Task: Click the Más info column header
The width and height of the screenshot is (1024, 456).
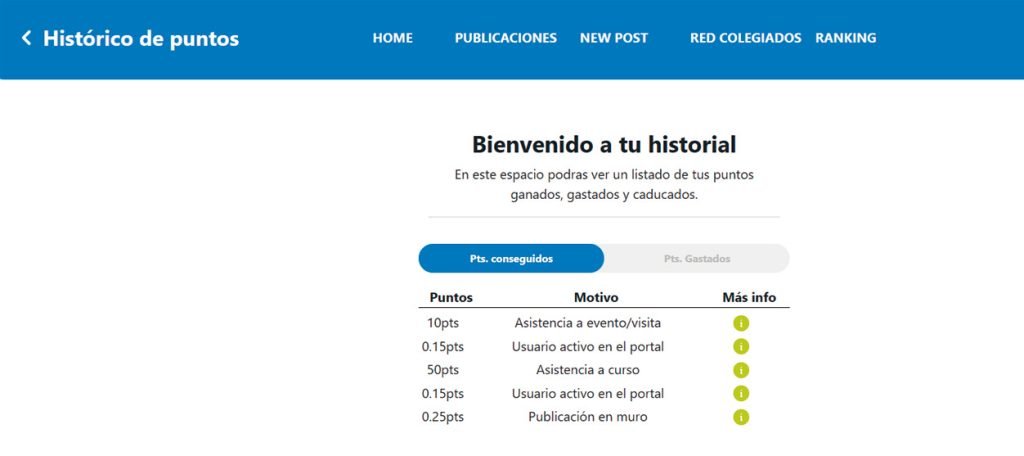Action: click(x=749, y=297)
